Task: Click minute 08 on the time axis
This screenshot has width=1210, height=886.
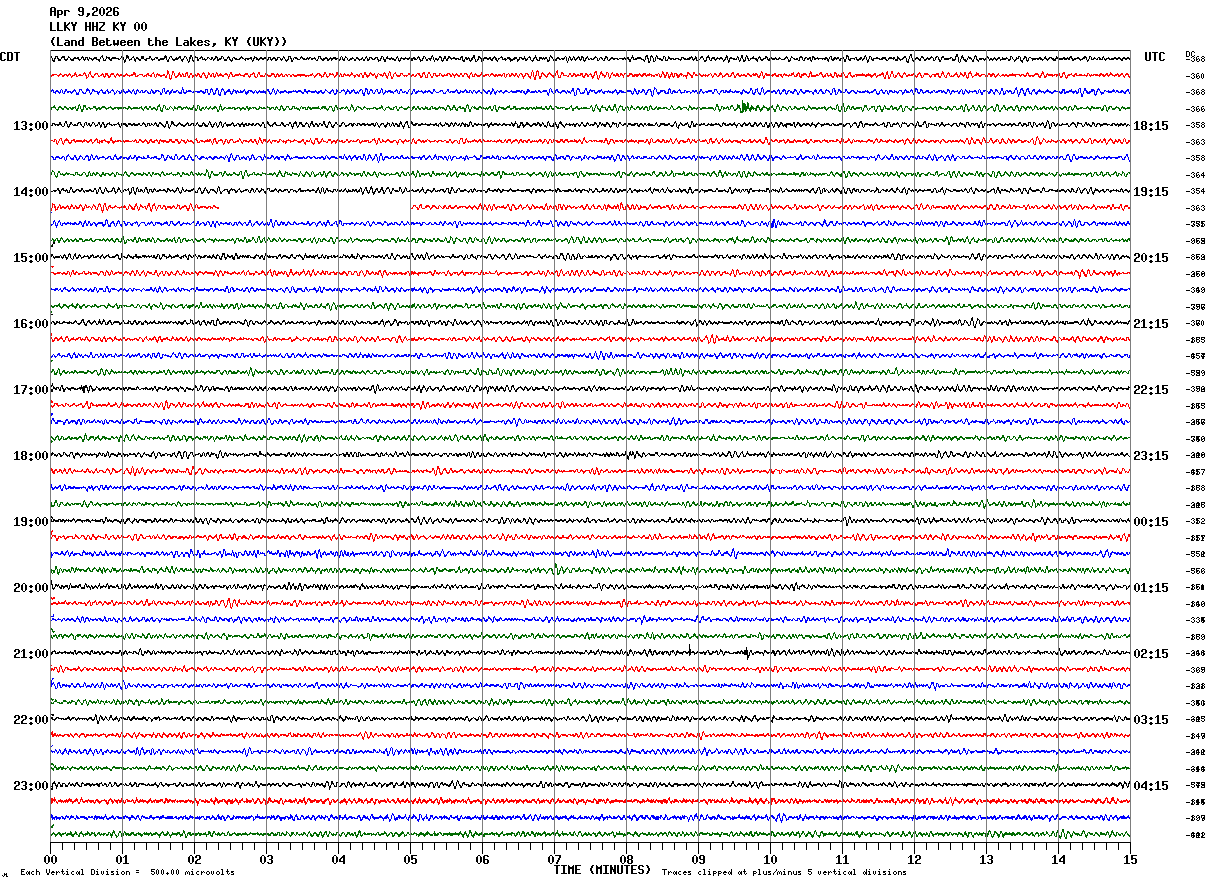Action: (x=626, y=859)
